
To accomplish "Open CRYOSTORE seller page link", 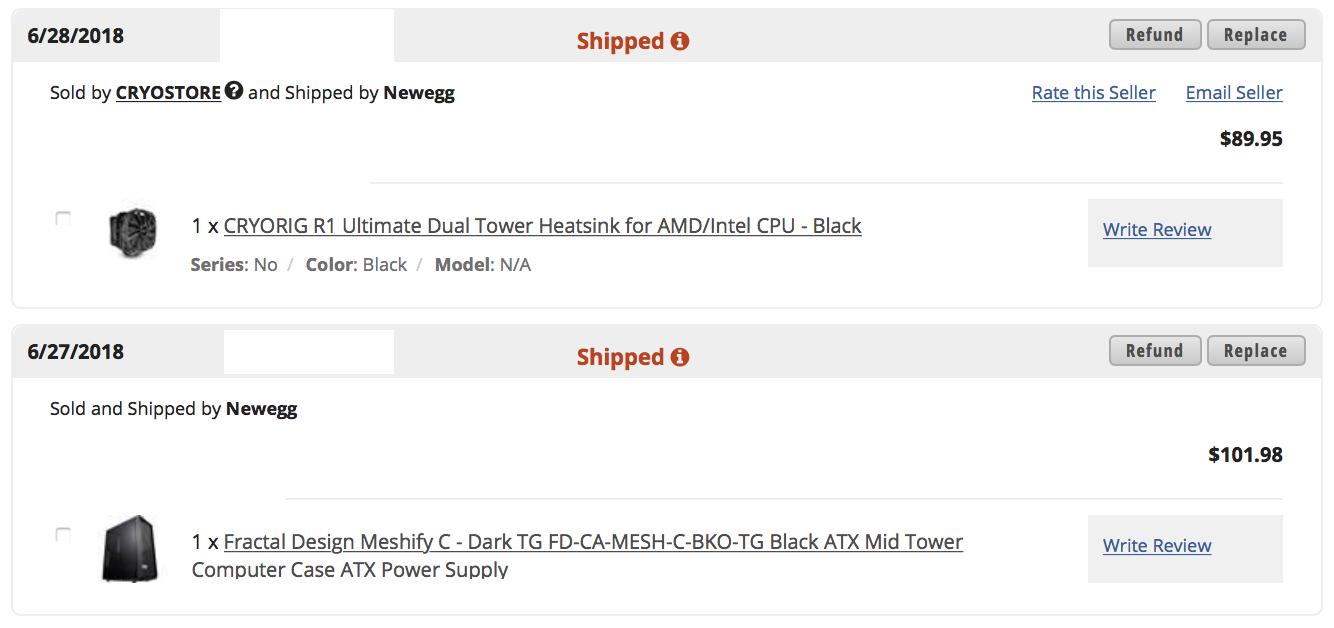I will [168, 93].
